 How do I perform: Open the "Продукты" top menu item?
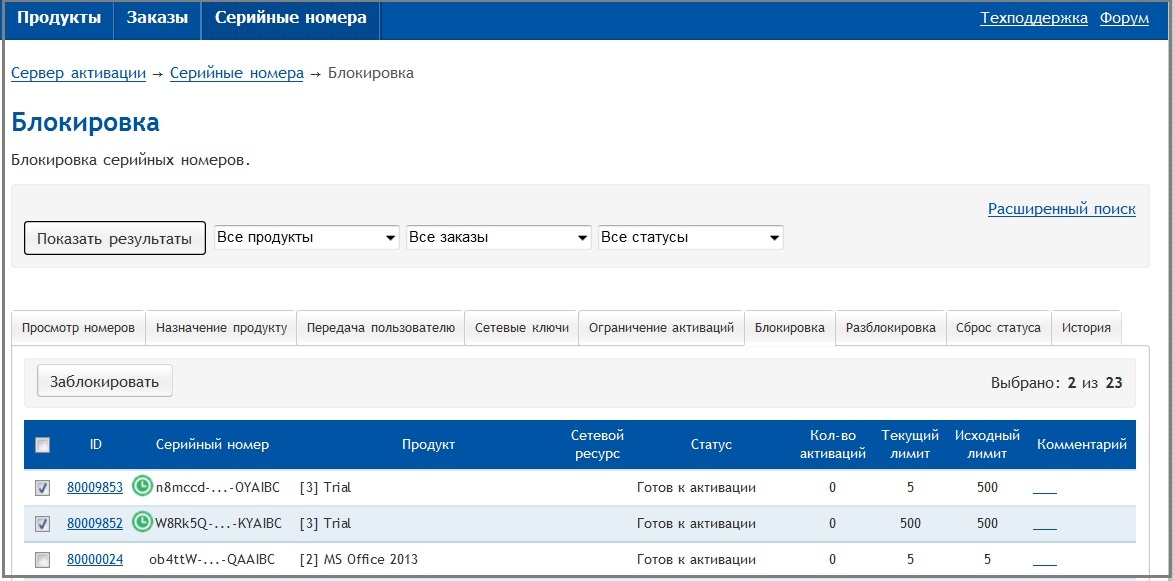coord(59,18)
